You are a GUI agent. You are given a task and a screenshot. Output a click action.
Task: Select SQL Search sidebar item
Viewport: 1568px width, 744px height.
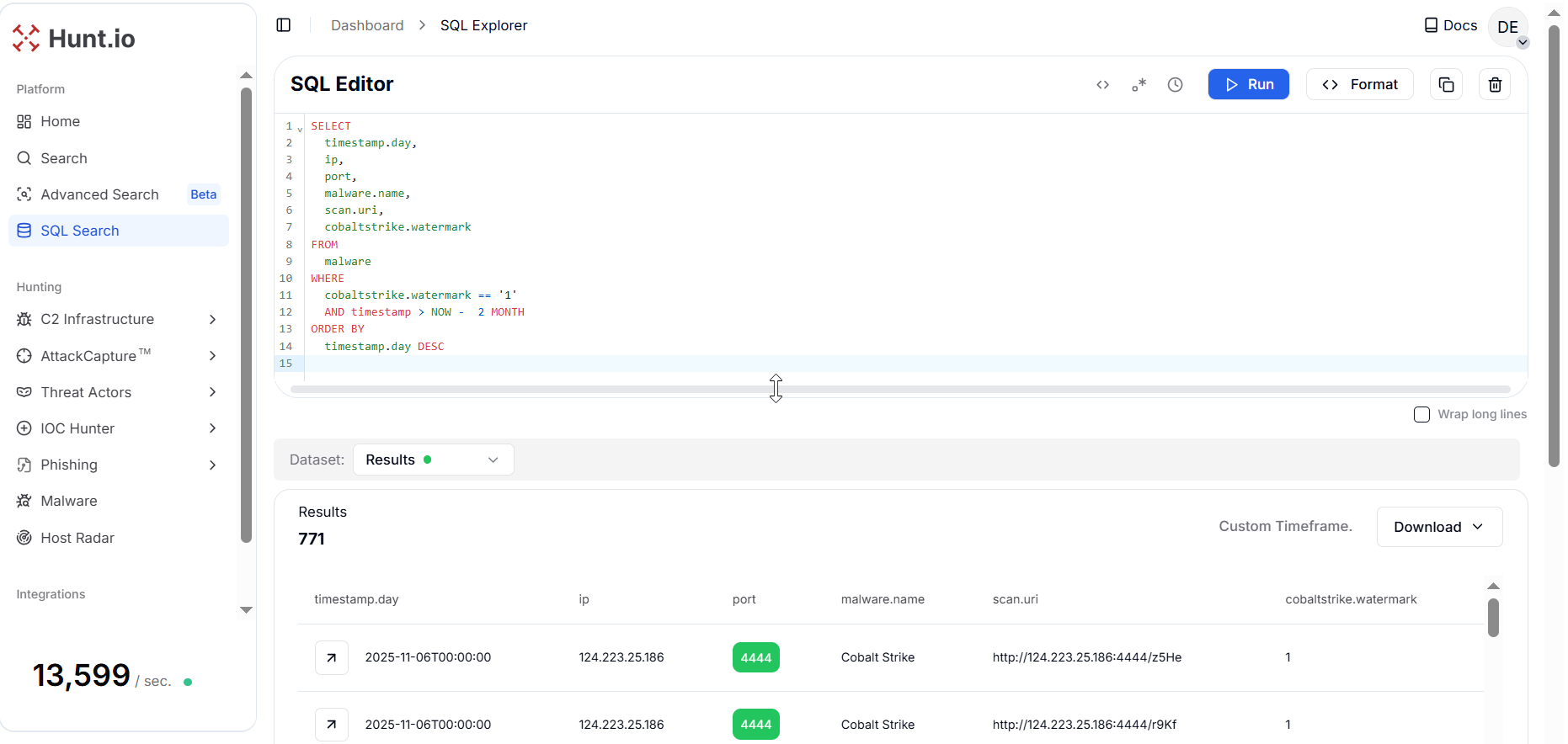118,231
